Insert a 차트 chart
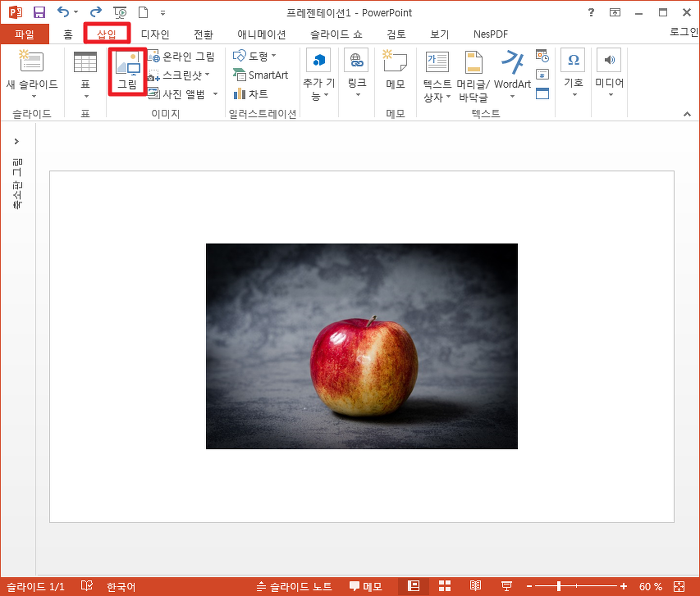 tap(250, 94)
